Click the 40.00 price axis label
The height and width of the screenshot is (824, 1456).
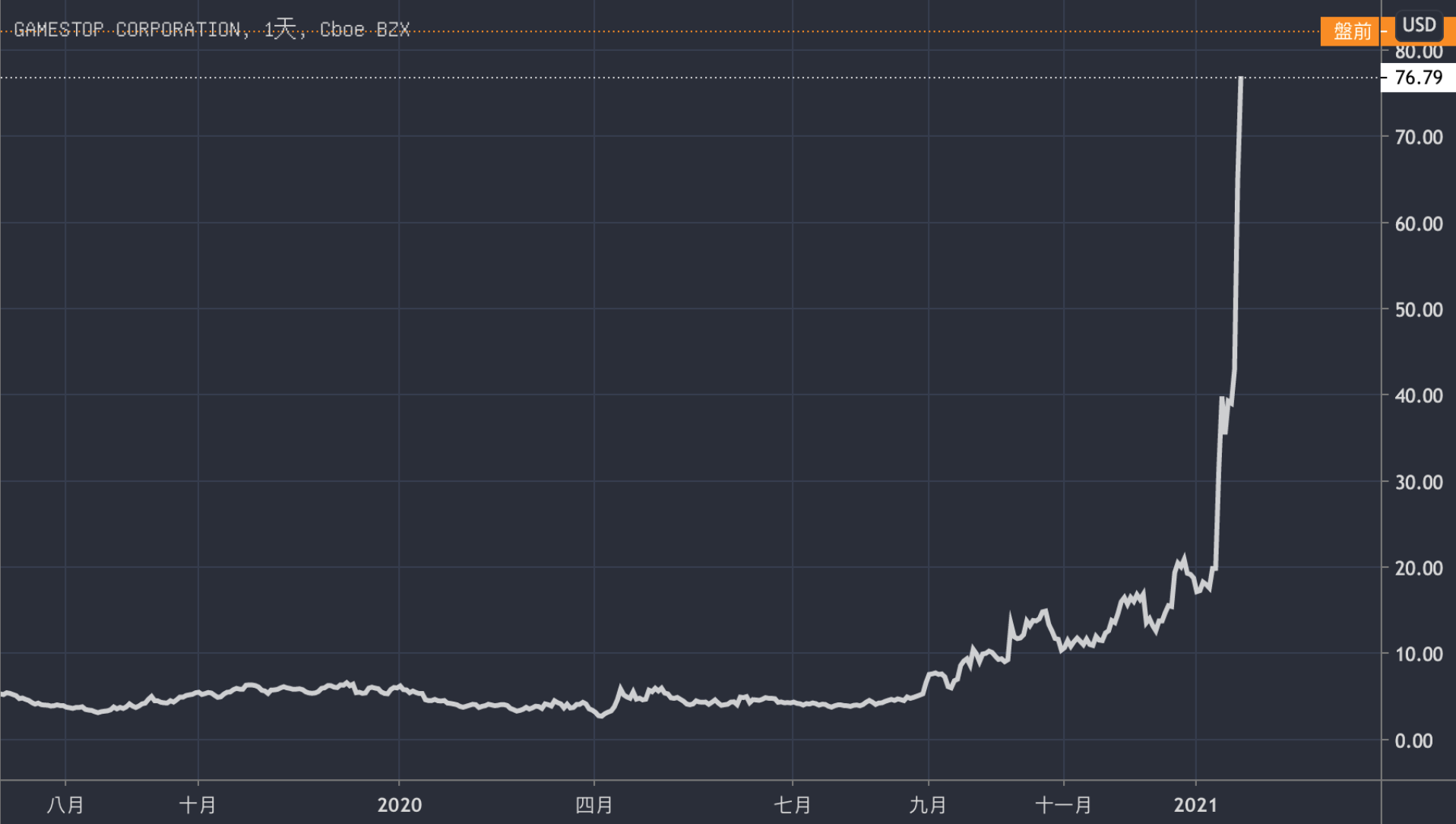(x=1418, y=396)
